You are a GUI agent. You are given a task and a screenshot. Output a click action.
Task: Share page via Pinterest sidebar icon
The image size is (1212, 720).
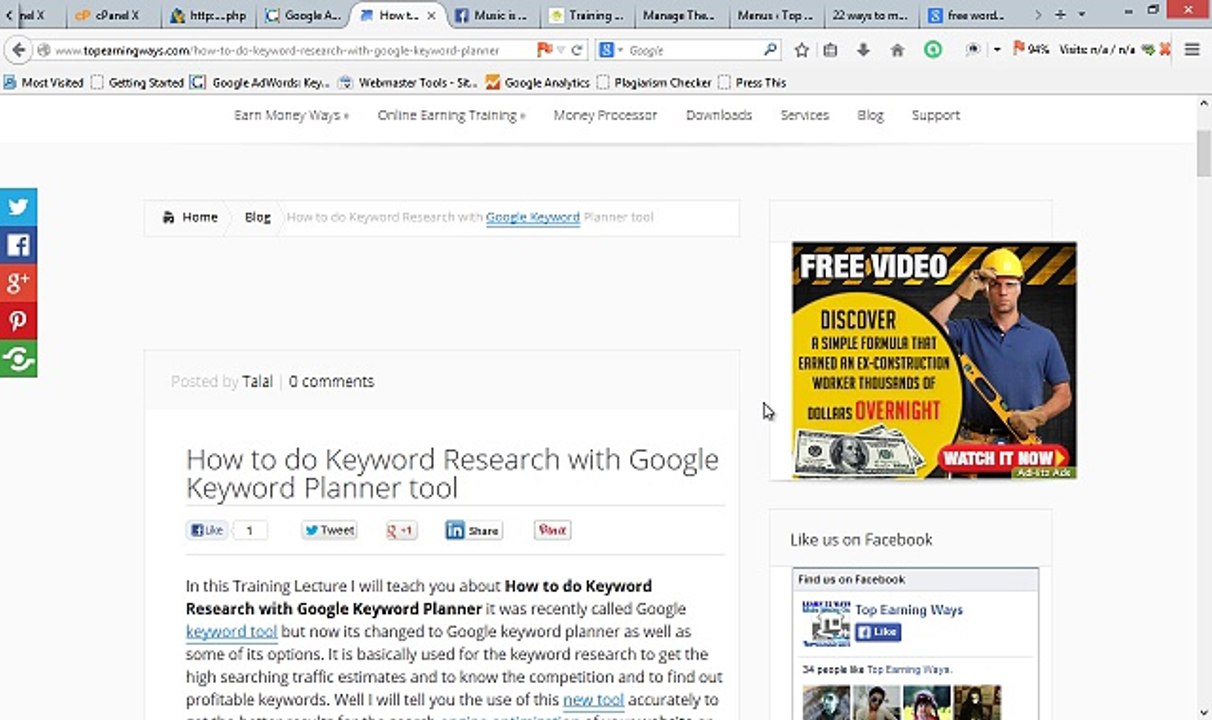18,321
